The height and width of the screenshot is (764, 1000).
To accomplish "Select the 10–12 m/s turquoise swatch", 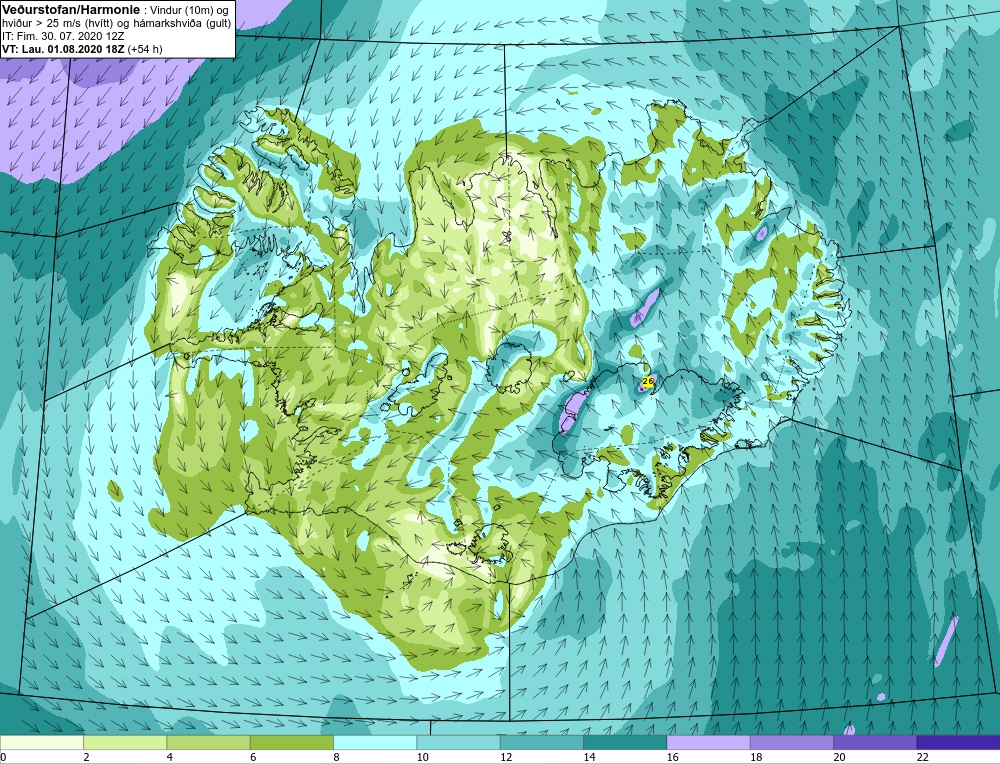I will point(458,743).
